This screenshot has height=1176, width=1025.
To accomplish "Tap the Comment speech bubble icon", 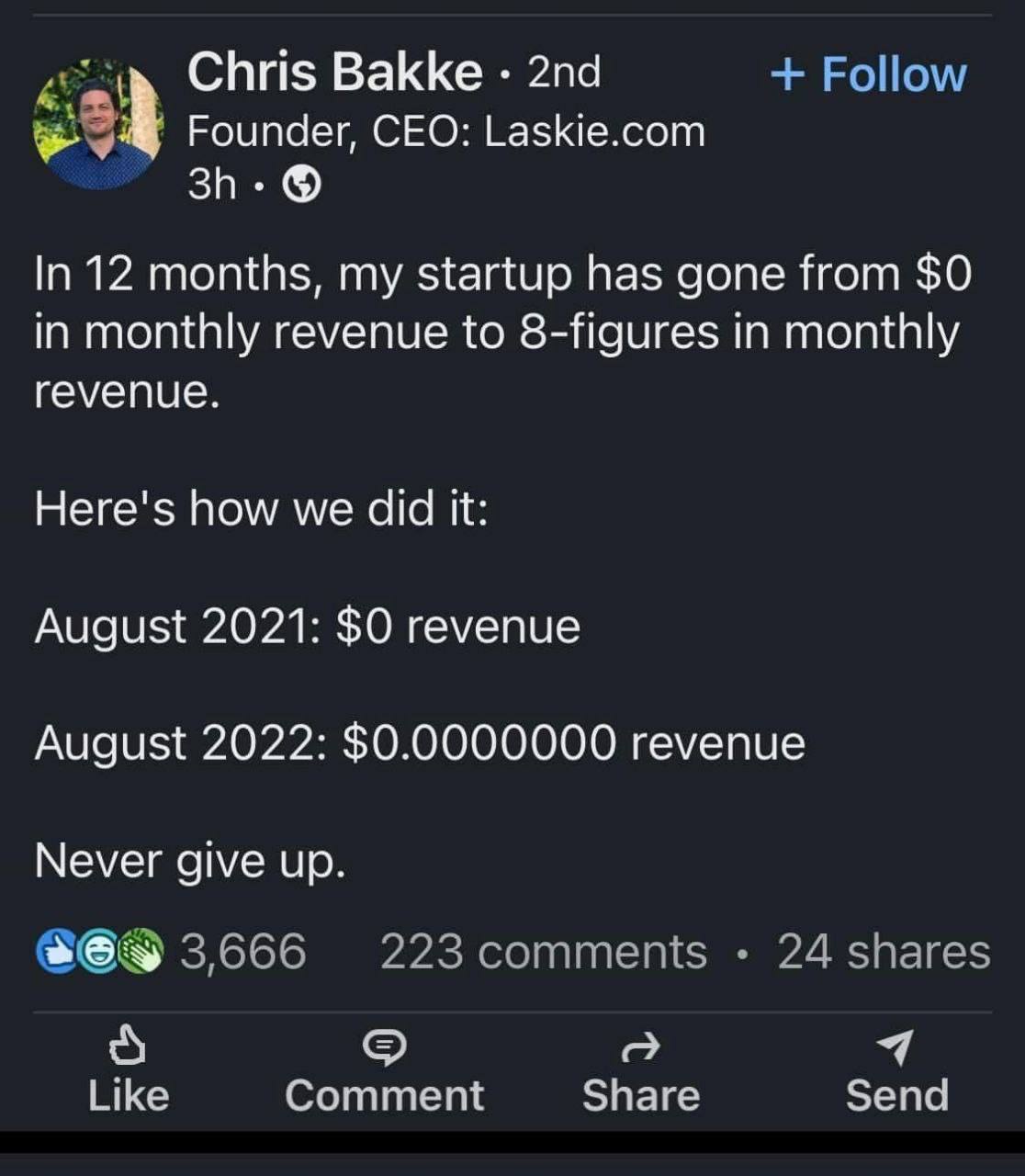I will (384, 1046).
